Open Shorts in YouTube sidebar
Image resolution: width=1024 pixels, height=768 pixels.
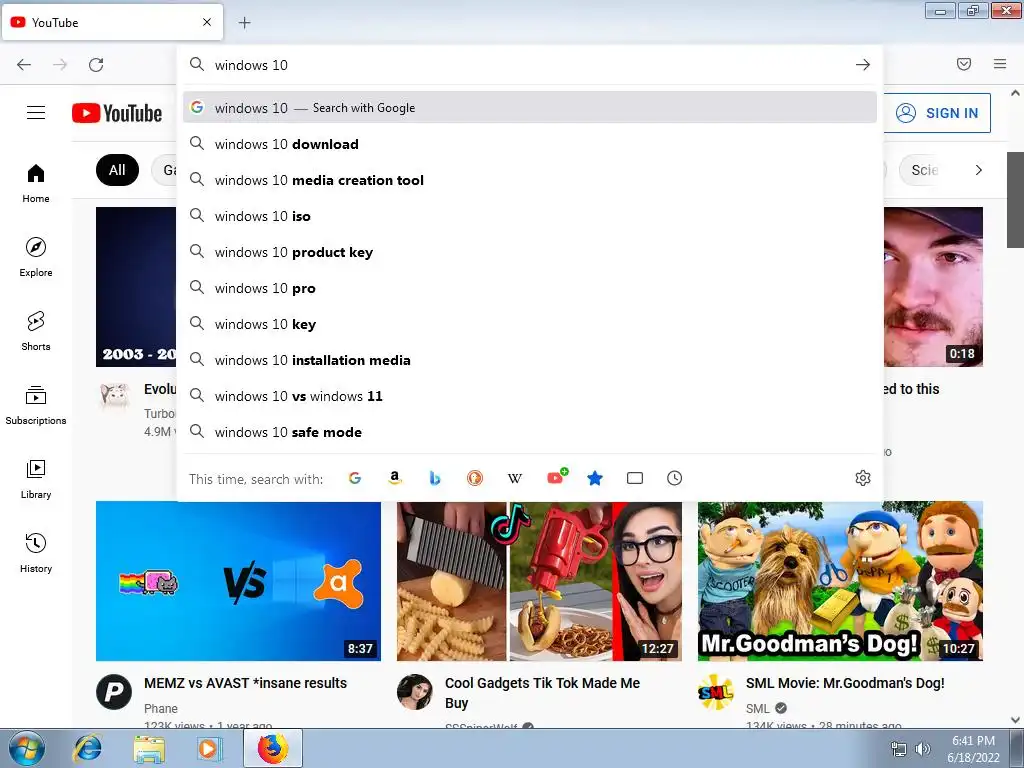click(x=36, y=331)
